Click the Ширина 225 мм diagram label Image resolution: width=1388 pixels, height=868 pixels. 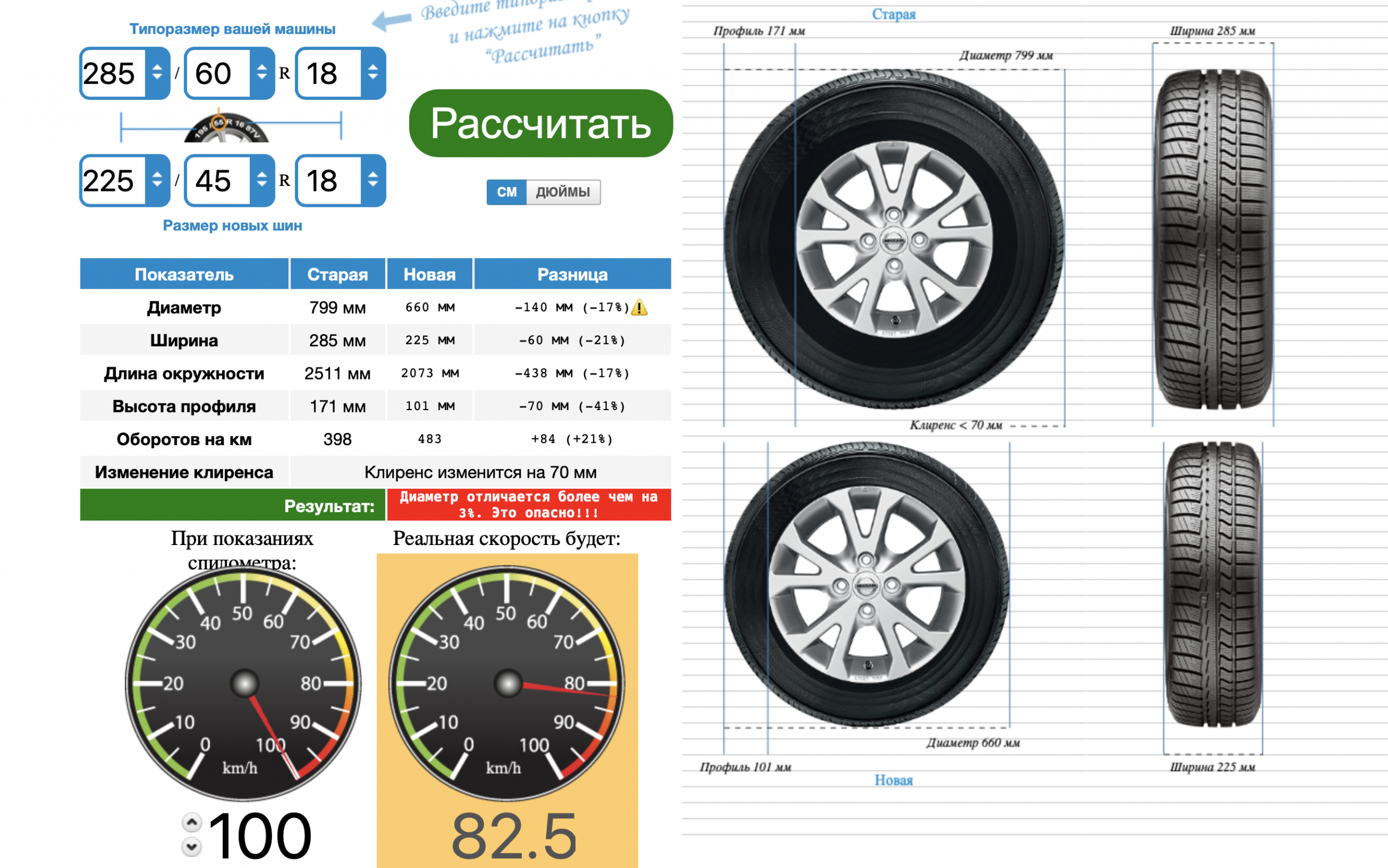(x=1212, y=767)
